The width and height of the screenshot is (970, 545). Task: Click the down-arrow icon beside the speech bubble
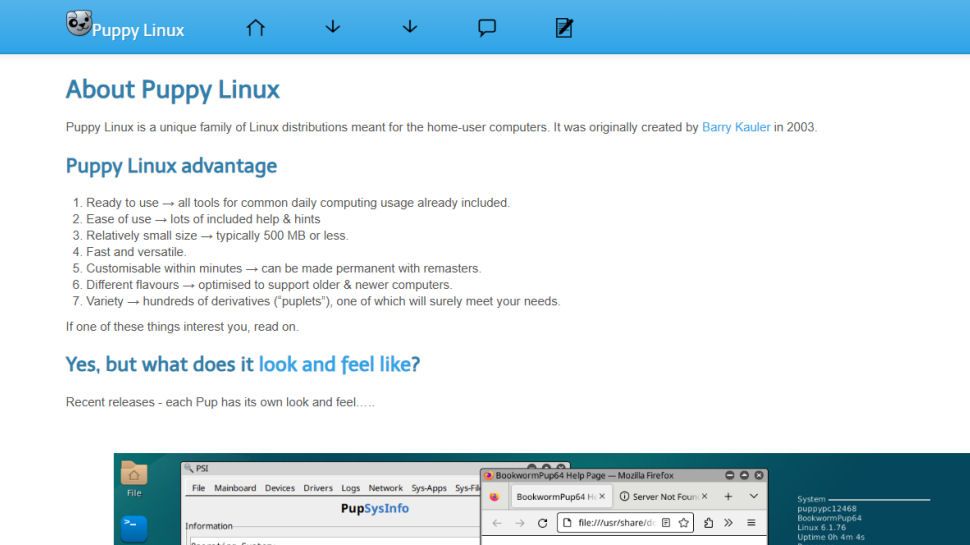click(410, 28)
